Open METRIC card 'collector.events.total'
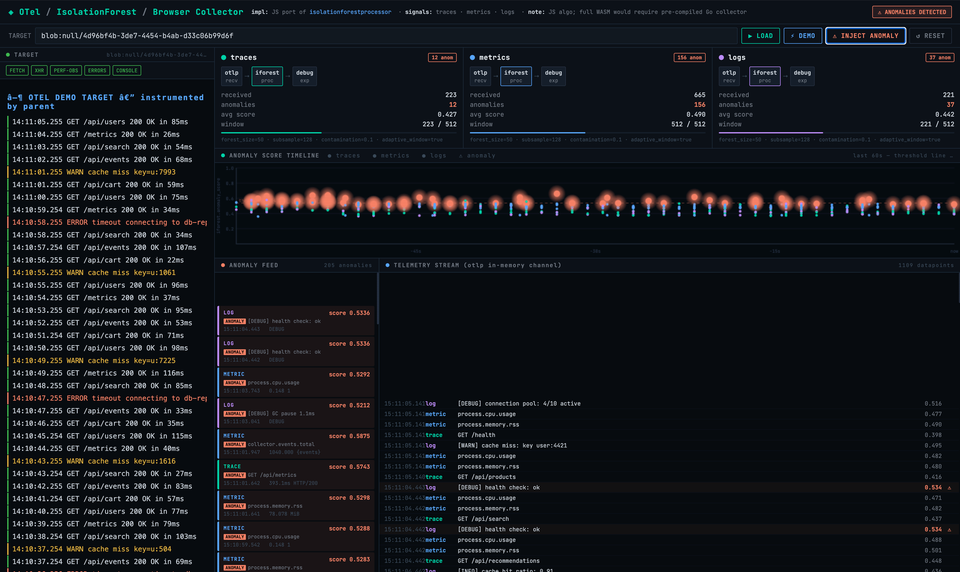 pyautogui.click(x=296, y=444)
